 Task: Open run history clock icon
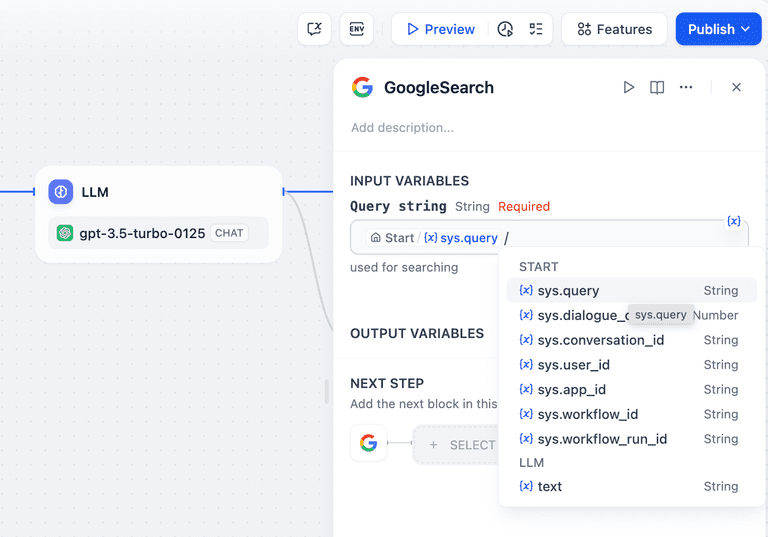tap(505, 29)
